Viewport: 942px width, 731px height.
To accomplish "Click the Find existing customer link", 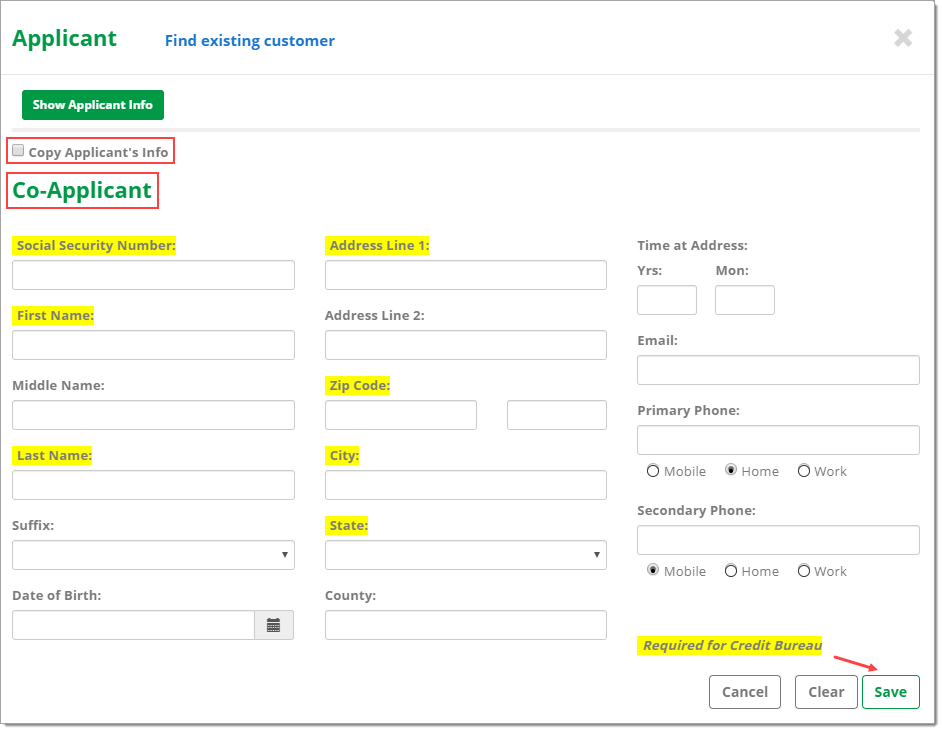I will click(250, 41).
